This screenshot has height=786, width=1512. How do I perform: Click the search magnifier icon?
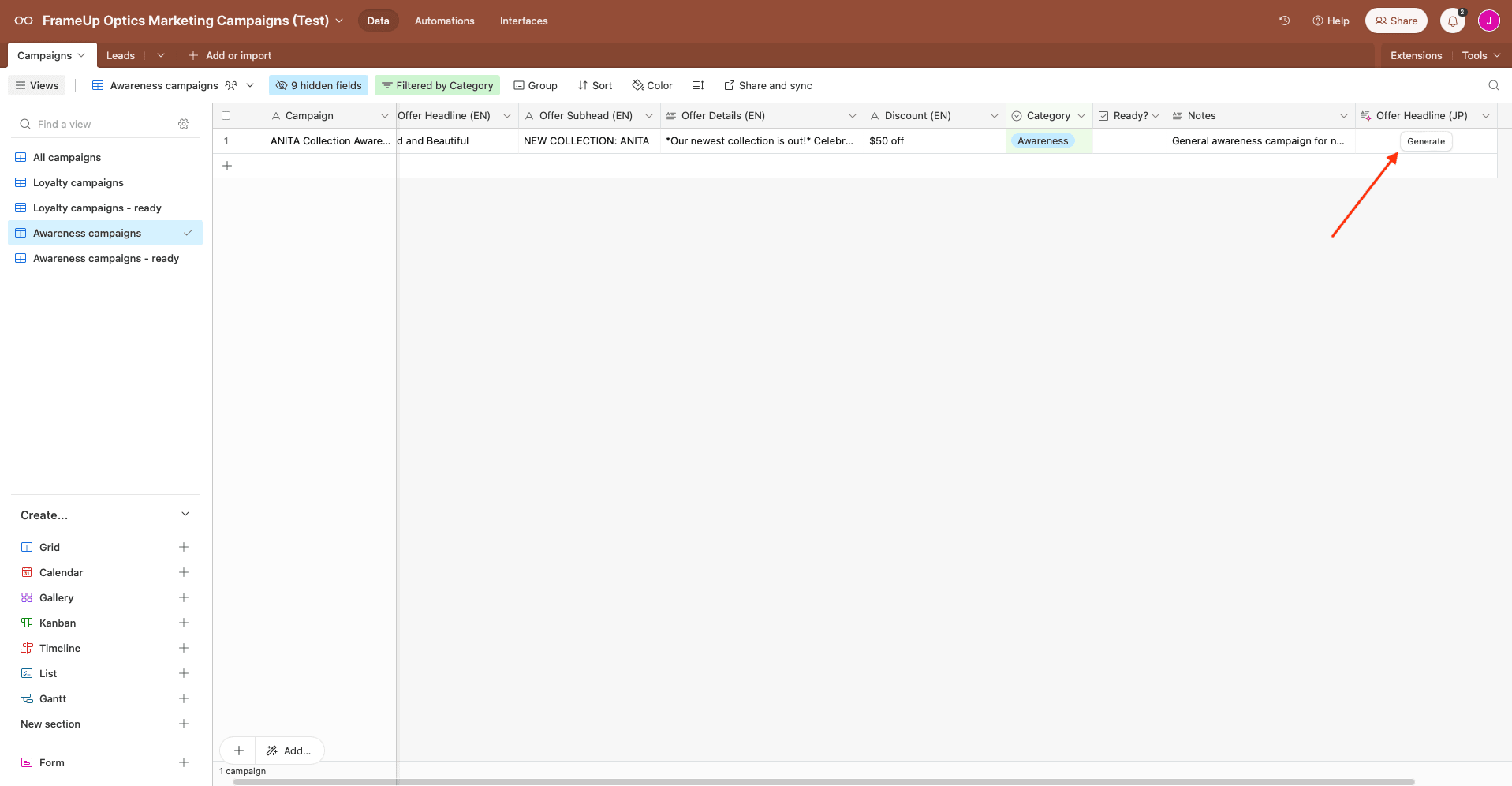coord(1493,85)
